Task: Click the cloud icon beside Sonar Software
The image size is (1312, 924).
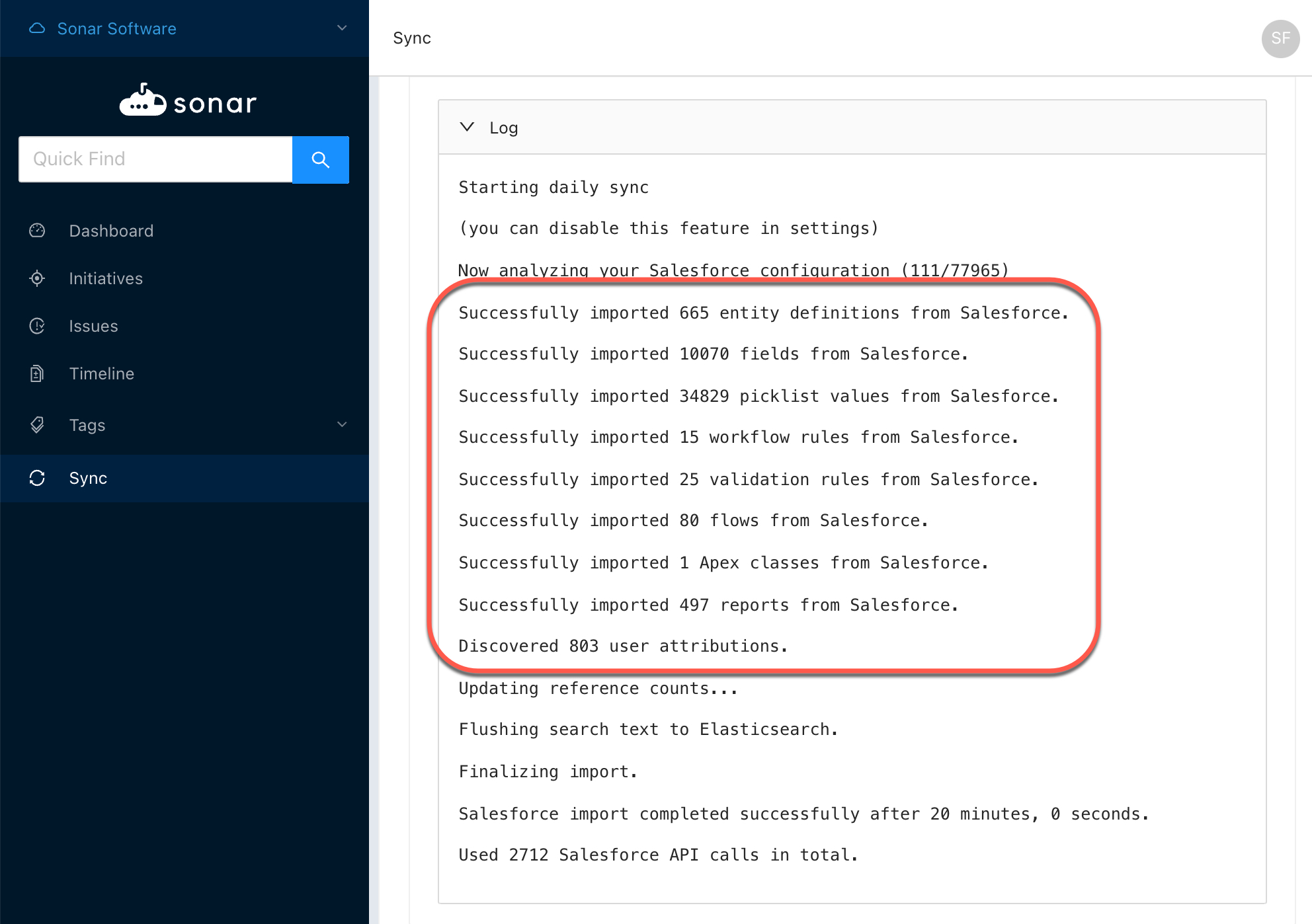Action: 38,28
